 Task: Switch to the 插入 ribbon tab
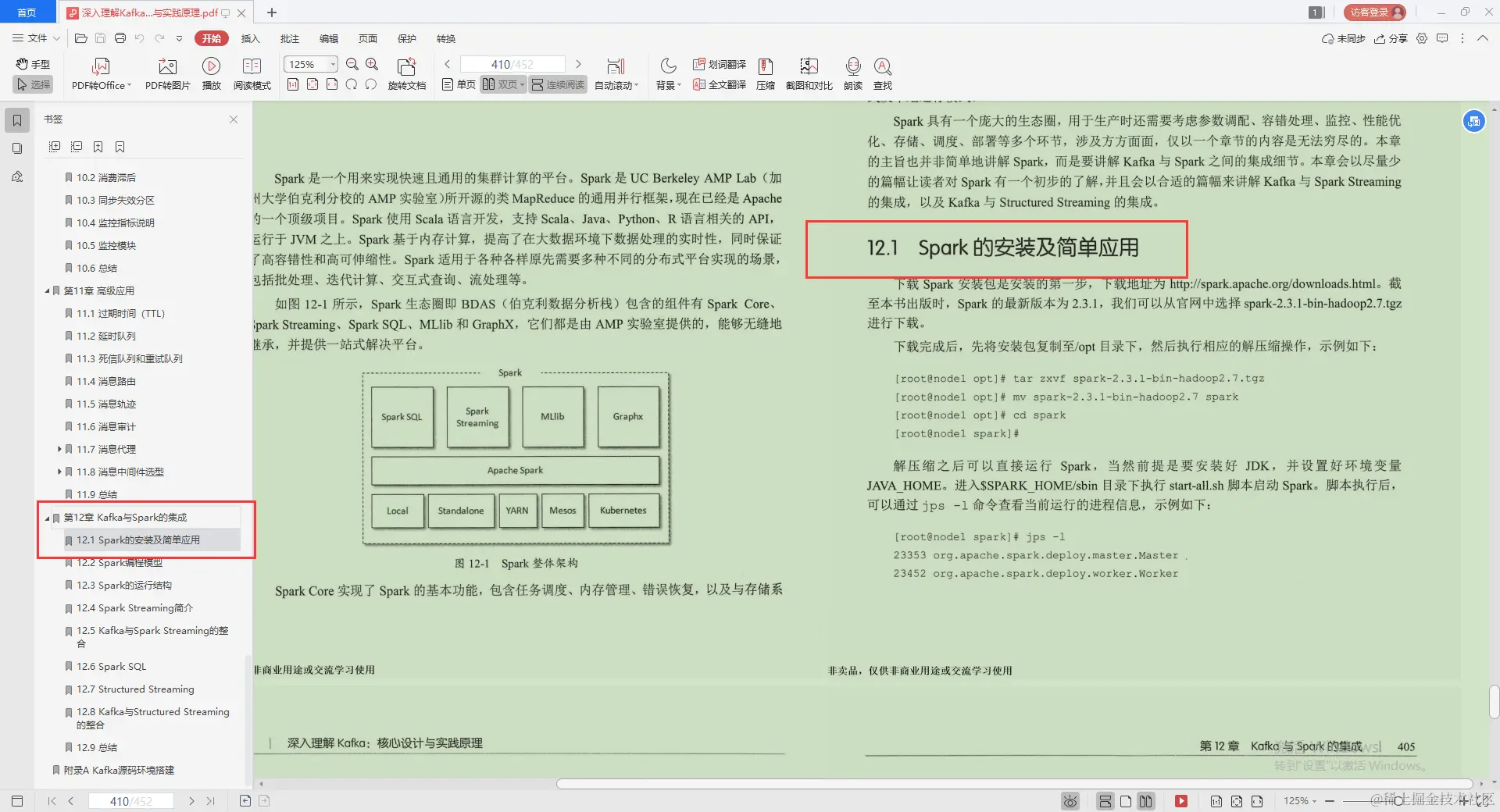249,38
